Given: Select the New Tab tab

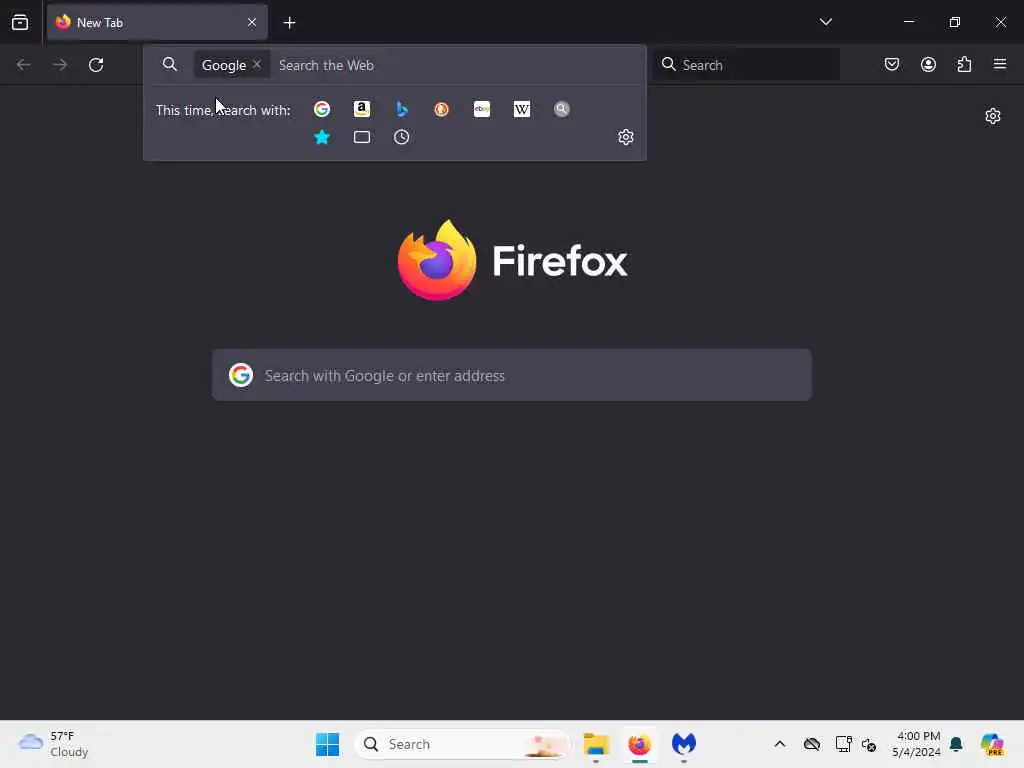Looking at the screenshot, I should point(157,22).
